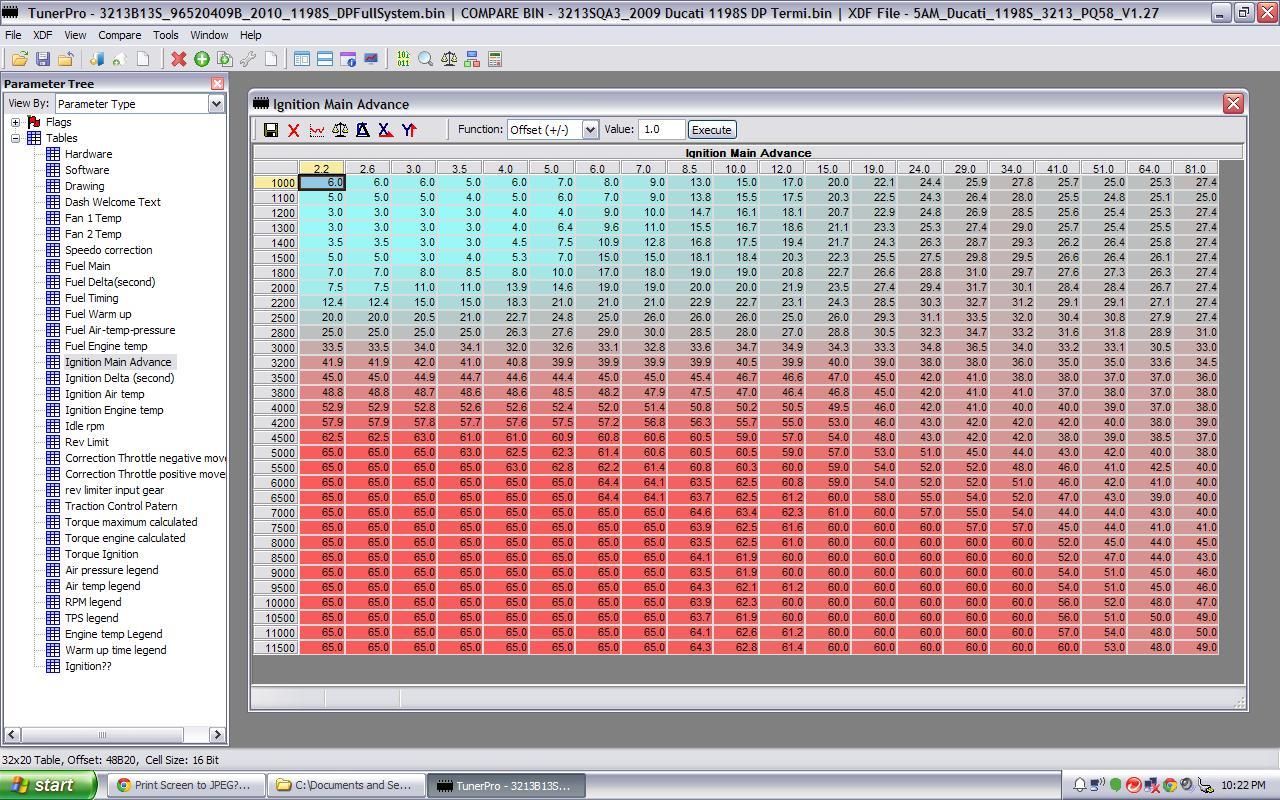Click the parameter tree horizontal scrollbar right arrow

(x=217, y=735)
